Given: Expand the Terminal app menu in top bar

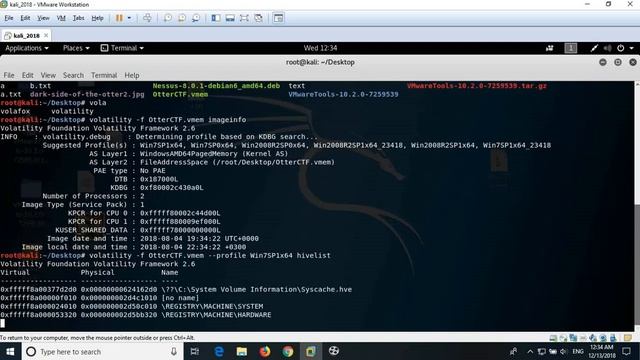Looking at the screenshot, I should tap(122, 48).
